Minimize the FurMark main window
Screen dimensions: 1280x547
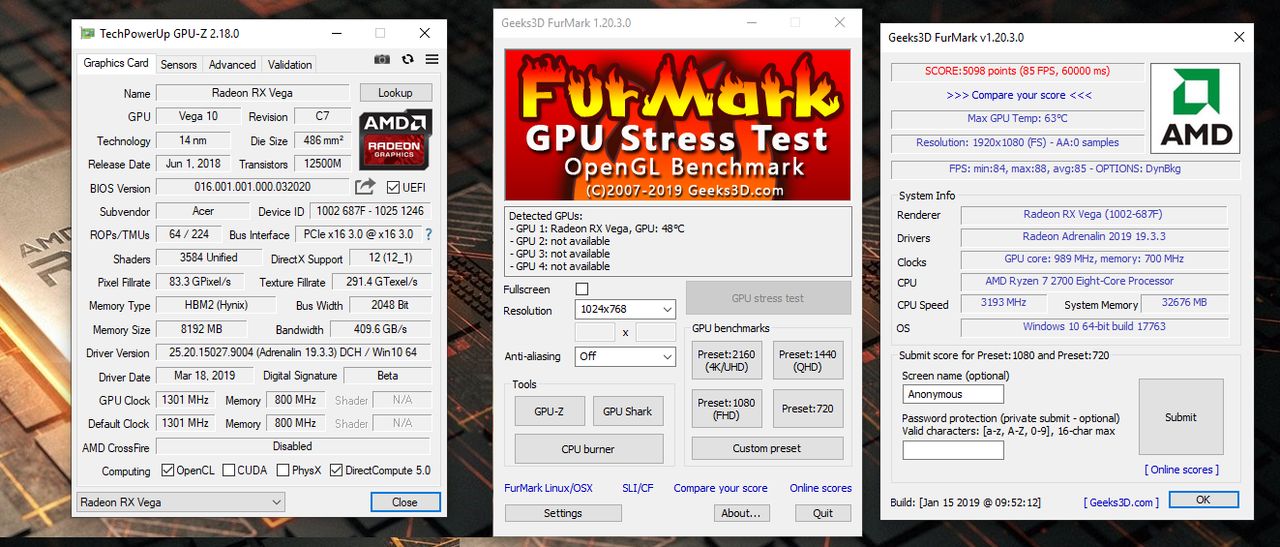click(749, 22)
